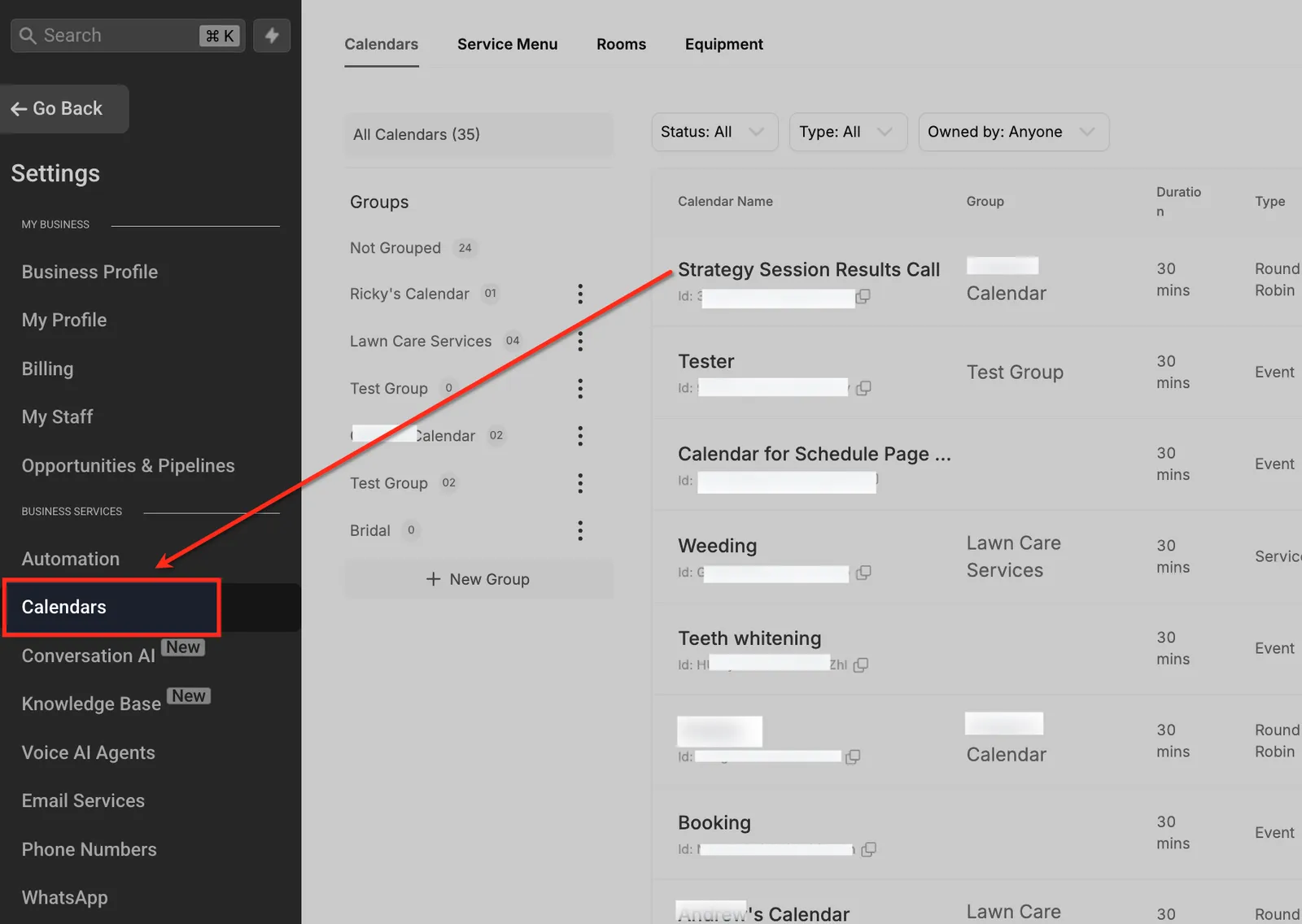The image size is (1302, 924).
Task: Click the left arrow beside Go Back
Action: (x=19, y=109)
